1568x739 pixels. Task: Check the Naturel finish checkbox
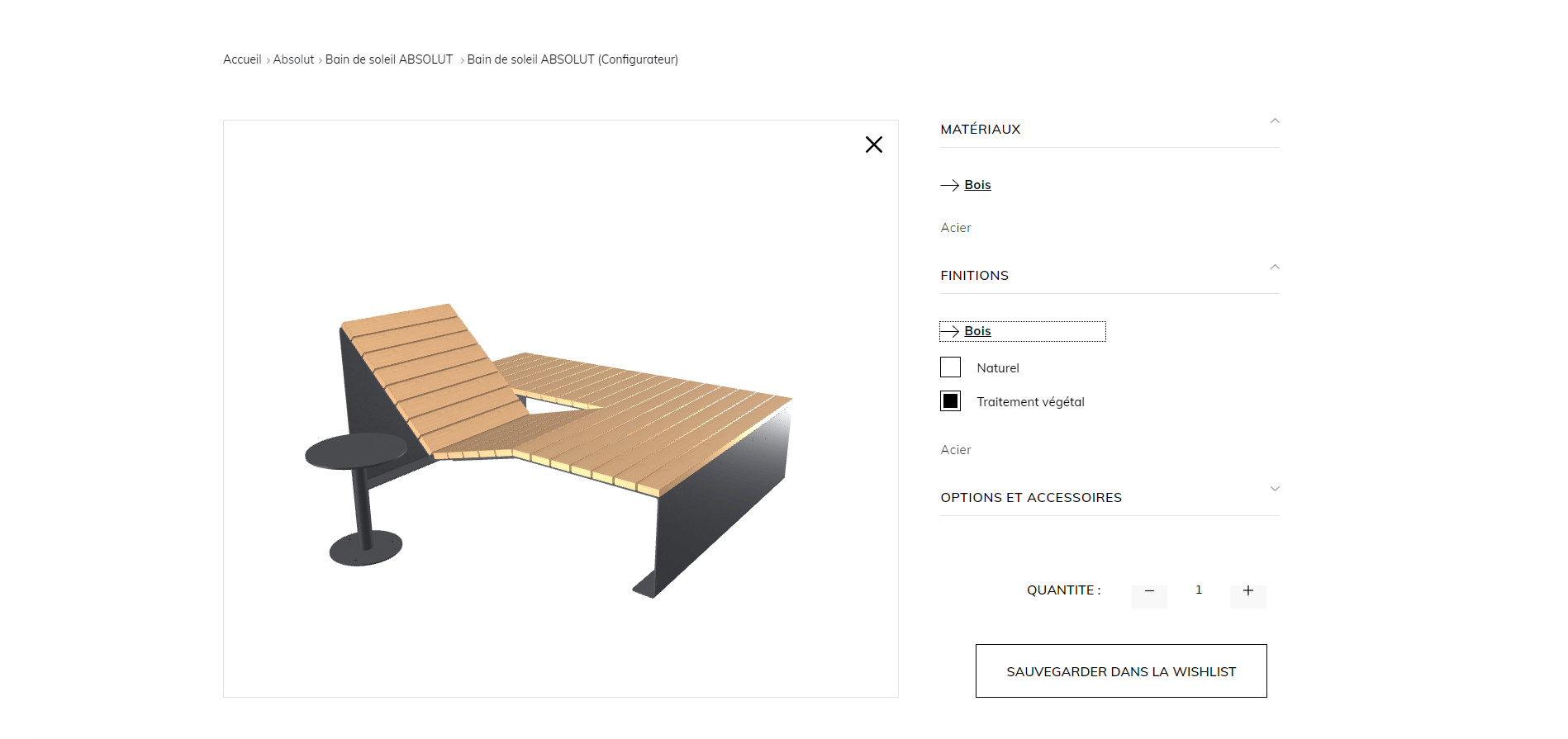(x=950, y=367)
